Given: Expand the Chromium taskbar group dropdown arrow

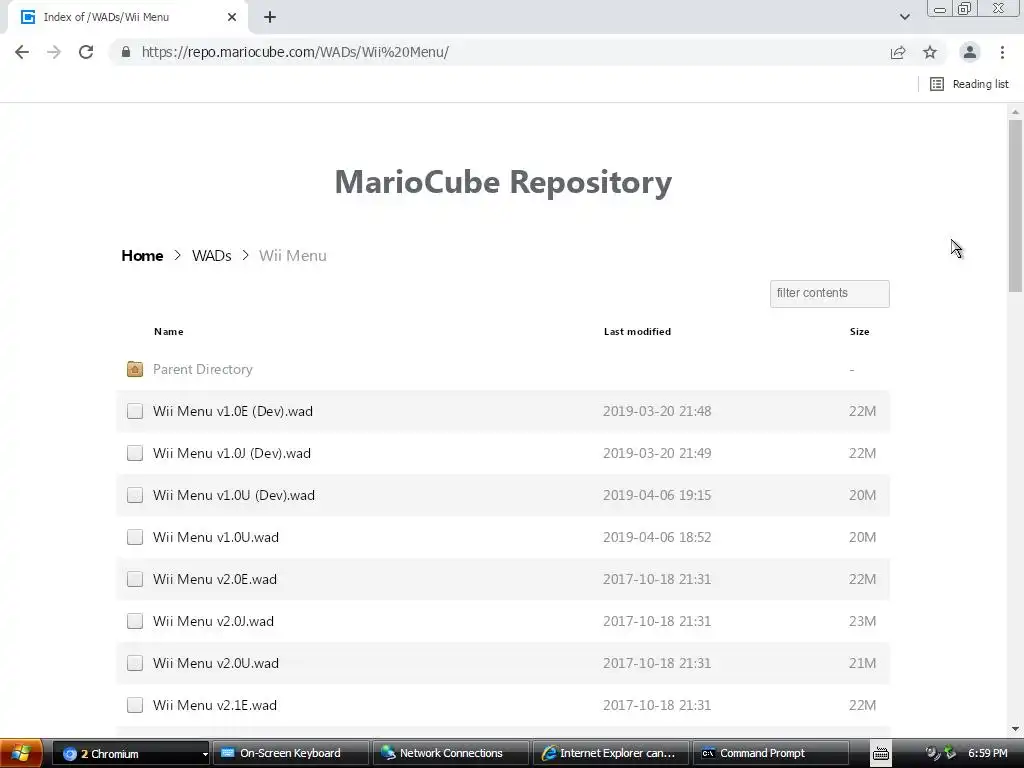Looking at the screenshot, I should (204, 754).
